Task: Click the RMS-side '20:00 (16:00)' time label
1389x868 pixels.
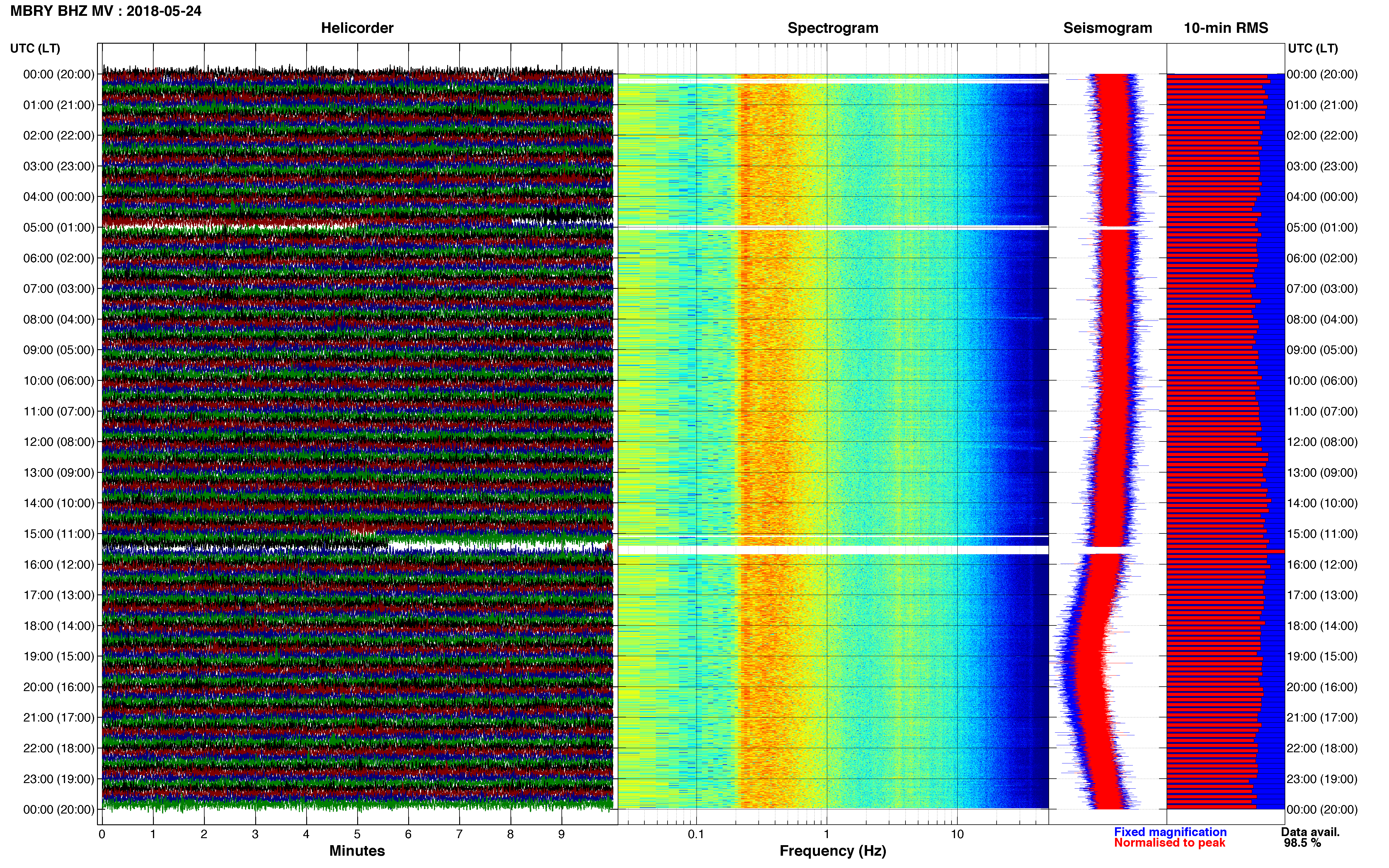Action: pyautogui.click(x=1322, y=687)
